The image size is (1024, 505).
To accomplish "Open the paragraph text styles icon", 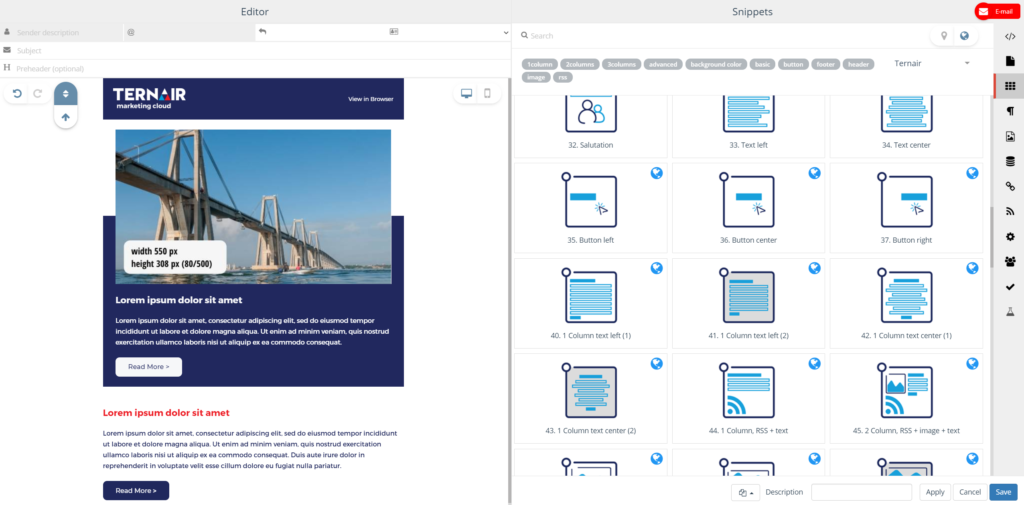I will pyautogui.click(x=1010, y=111).
